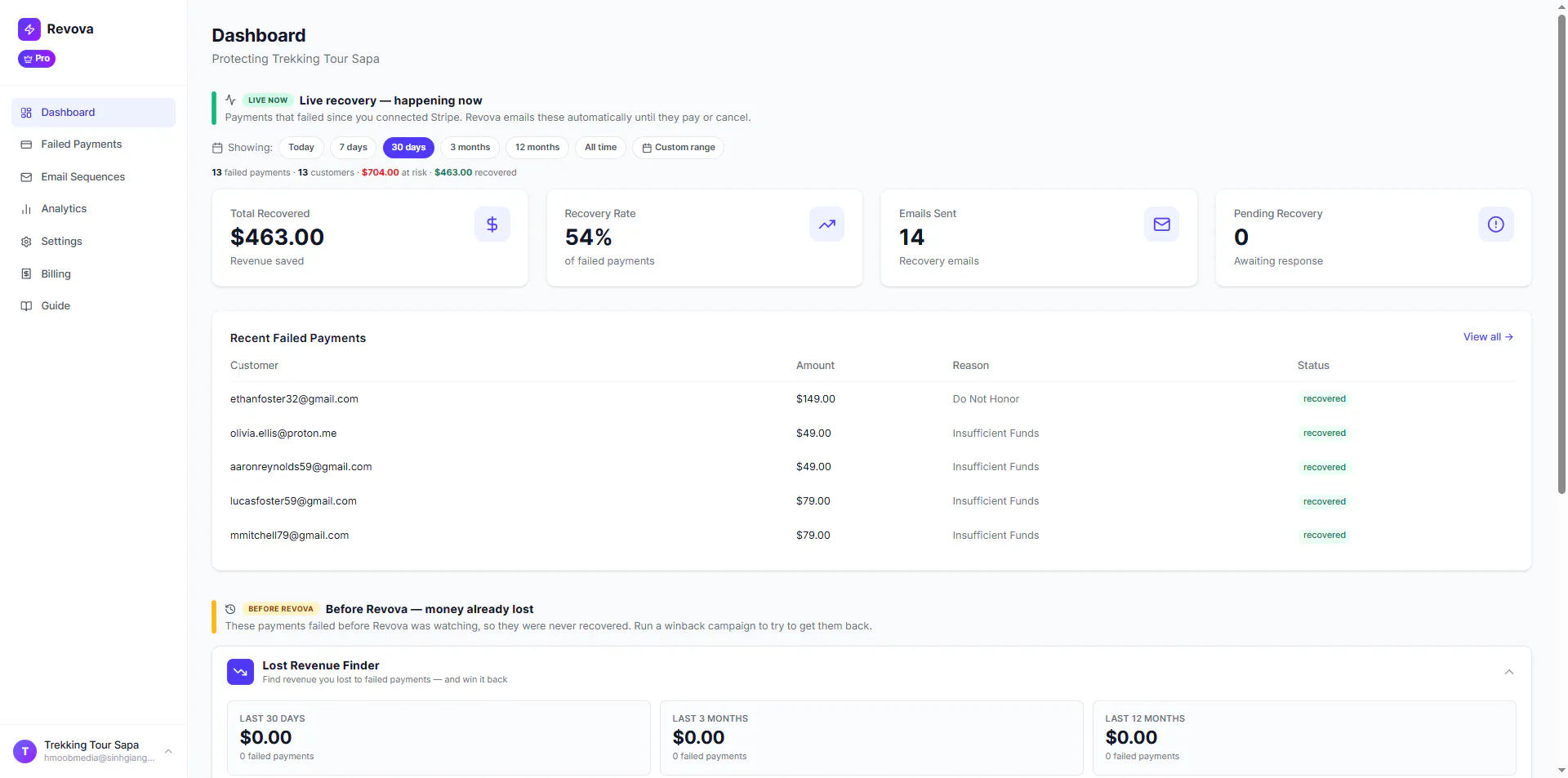Click recovered status for mmitchell79
The image size is (1568, 778).
coord(1325,536)
